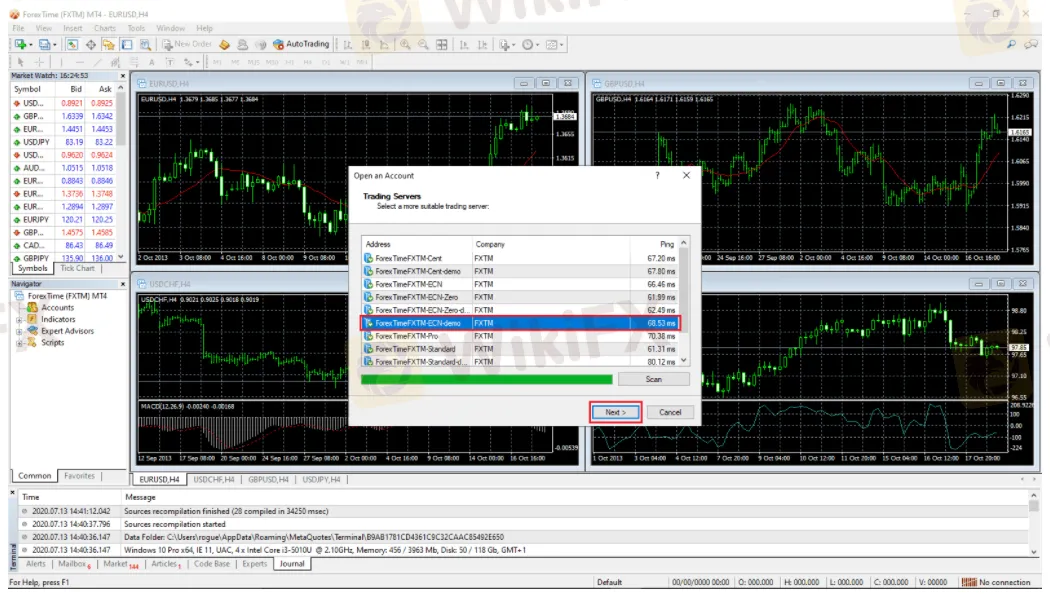This screenshot has height=594, width=1050.
Task: Open the Profiles toolbar icon
Action: pyautogui.click(x=44, y=44)
